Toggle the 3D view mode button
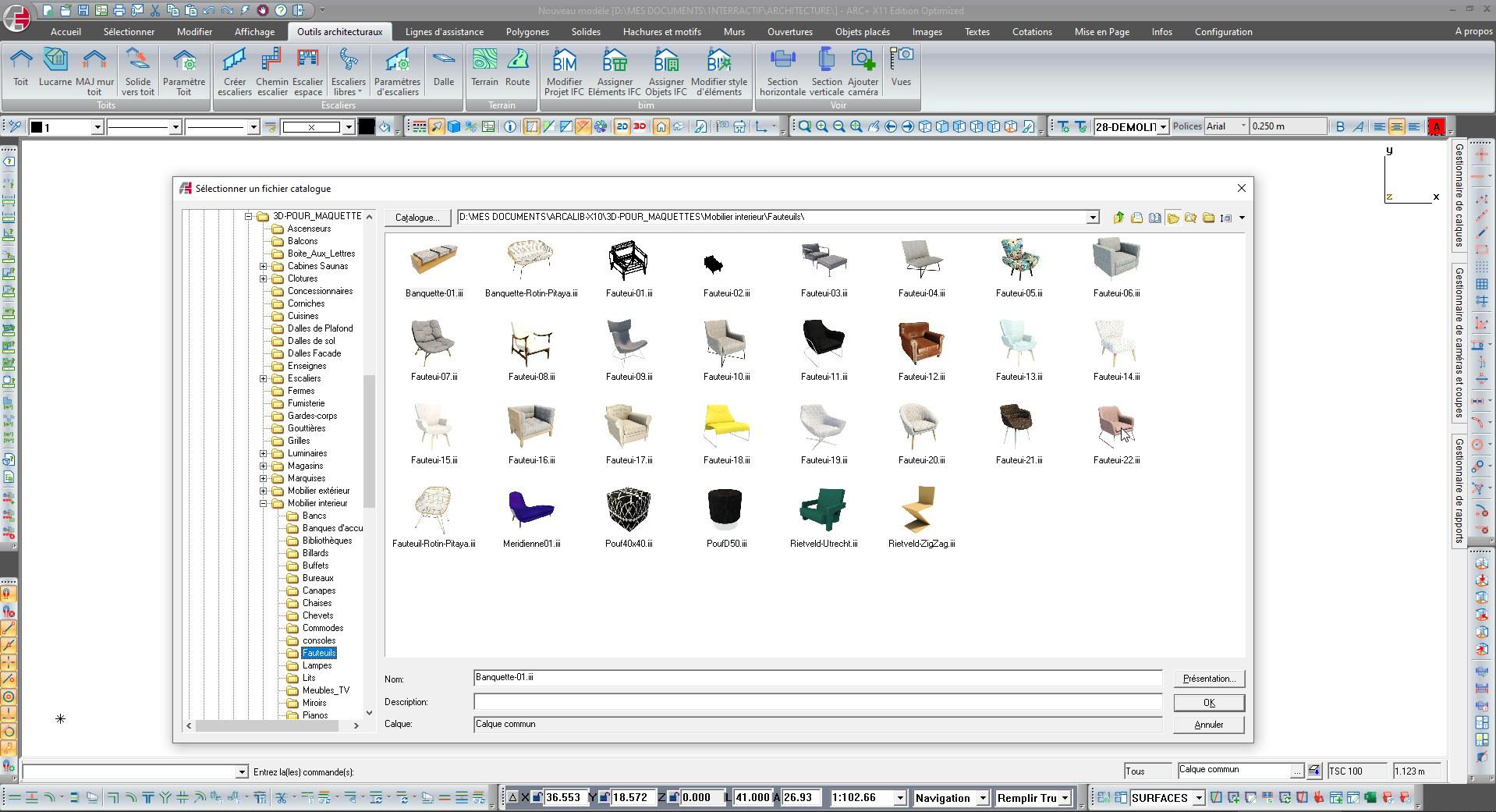 (640, 126)
